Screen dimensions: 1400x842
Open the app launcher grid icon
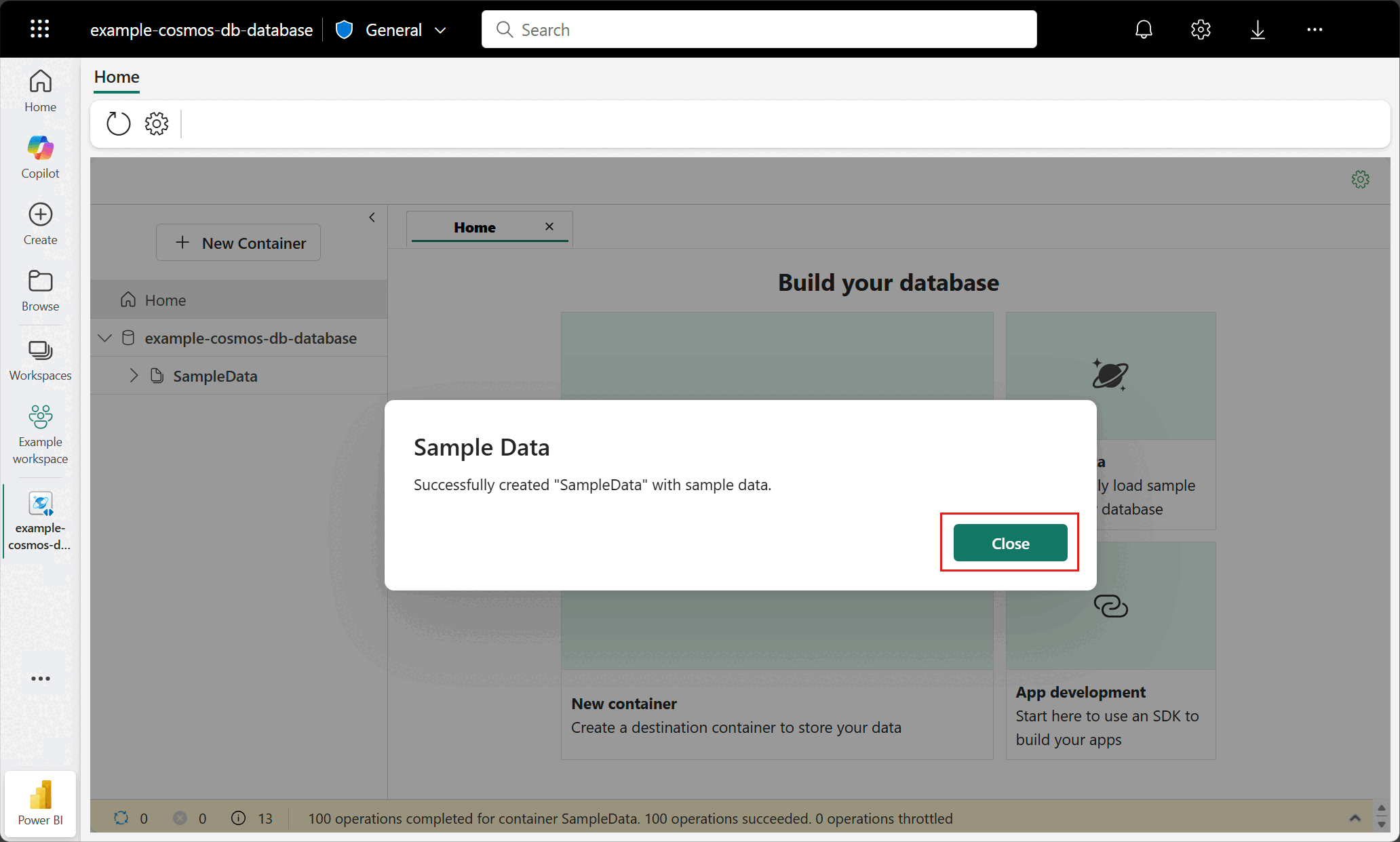[x=39, y=29]
